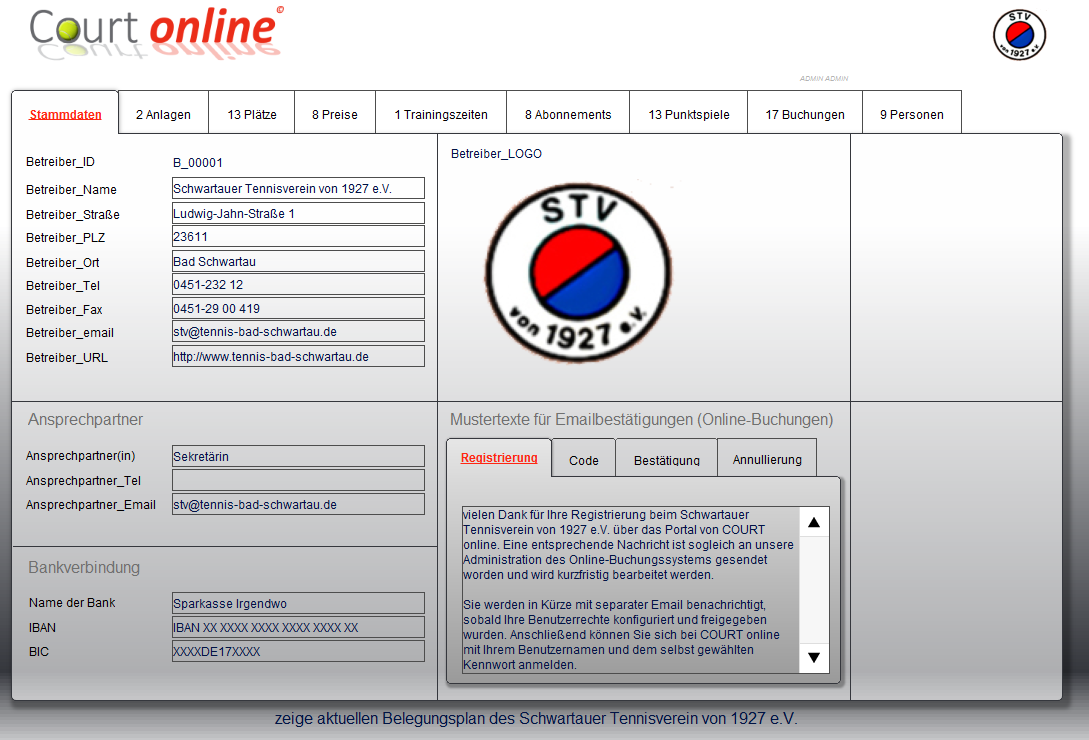
Task: Click the Ansprechpartner_Email label
Action: pos(91,504)
